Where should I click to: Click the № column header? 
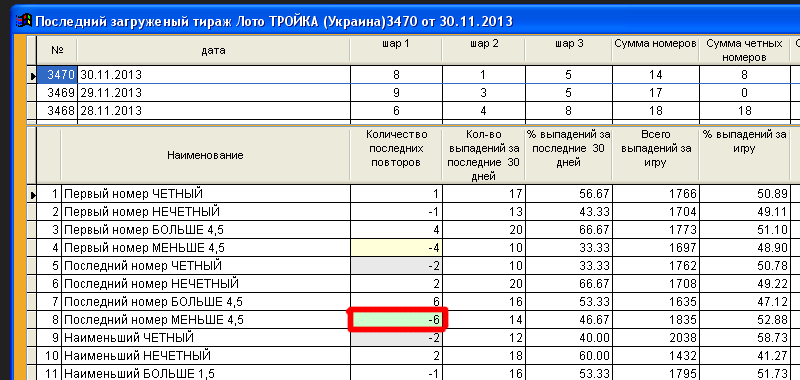pyautogui.click(x=57, y=50)
